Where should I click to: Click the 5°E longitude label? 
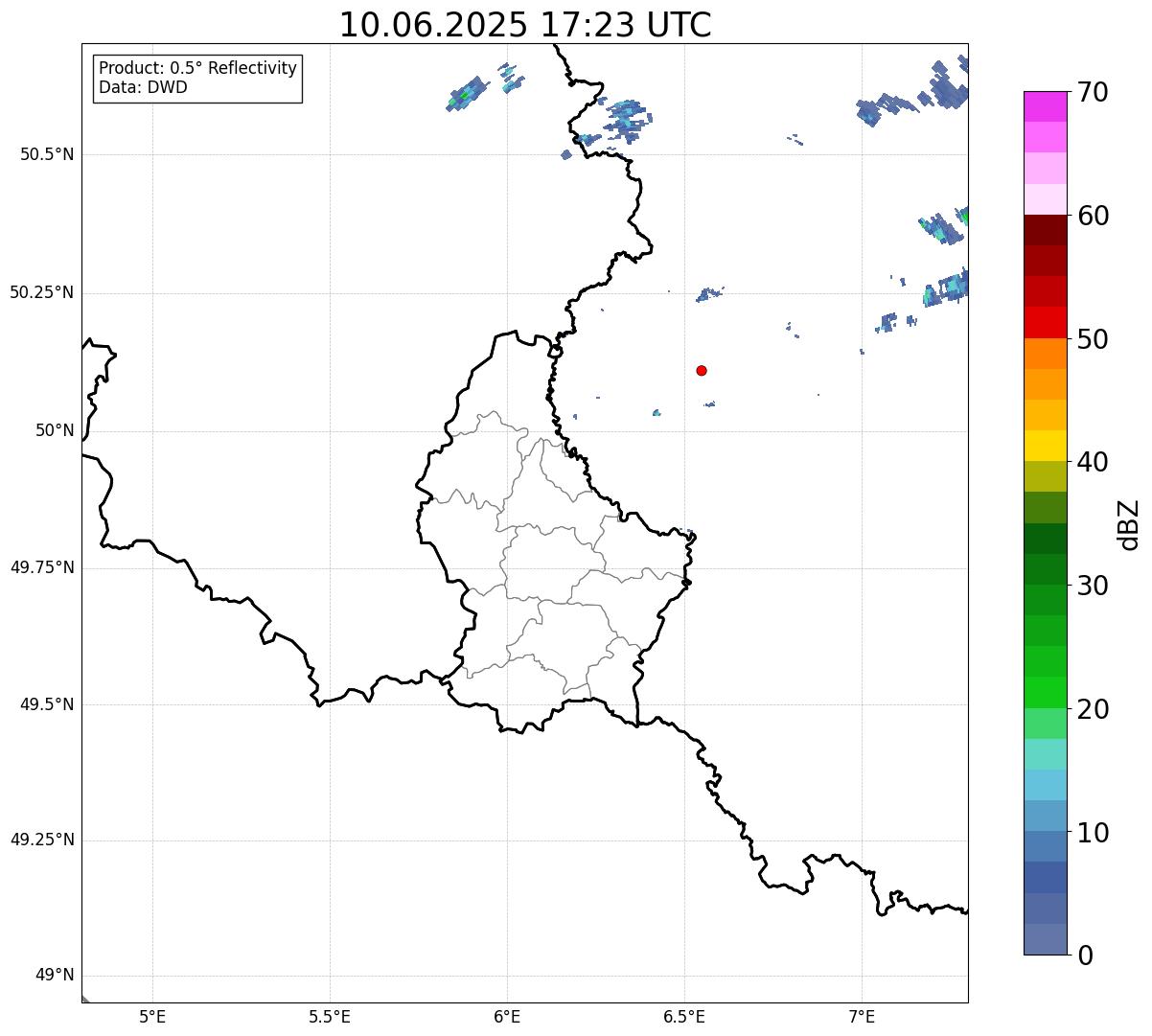pos(152,1017)
